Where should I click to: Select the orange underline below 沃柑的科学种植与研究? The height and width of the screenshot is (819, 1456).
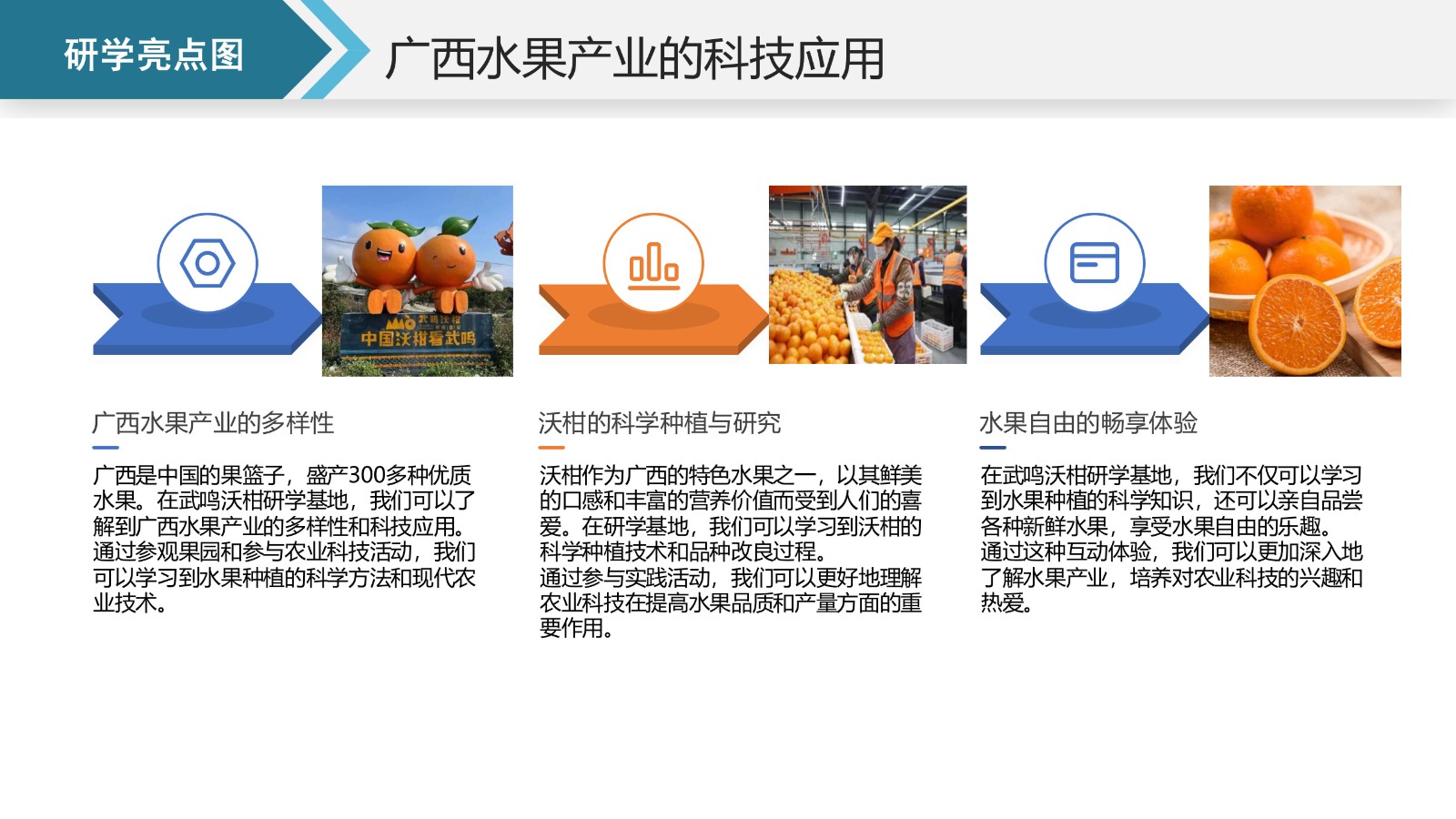coord(551,448)
